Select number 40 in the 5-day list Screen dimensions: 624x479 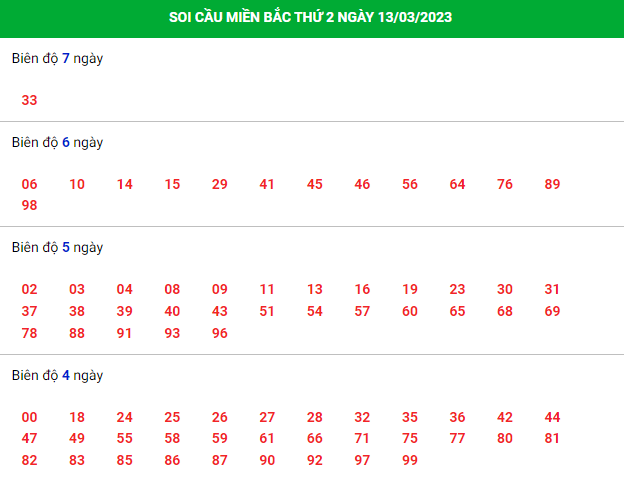click(x=172, y=311)
